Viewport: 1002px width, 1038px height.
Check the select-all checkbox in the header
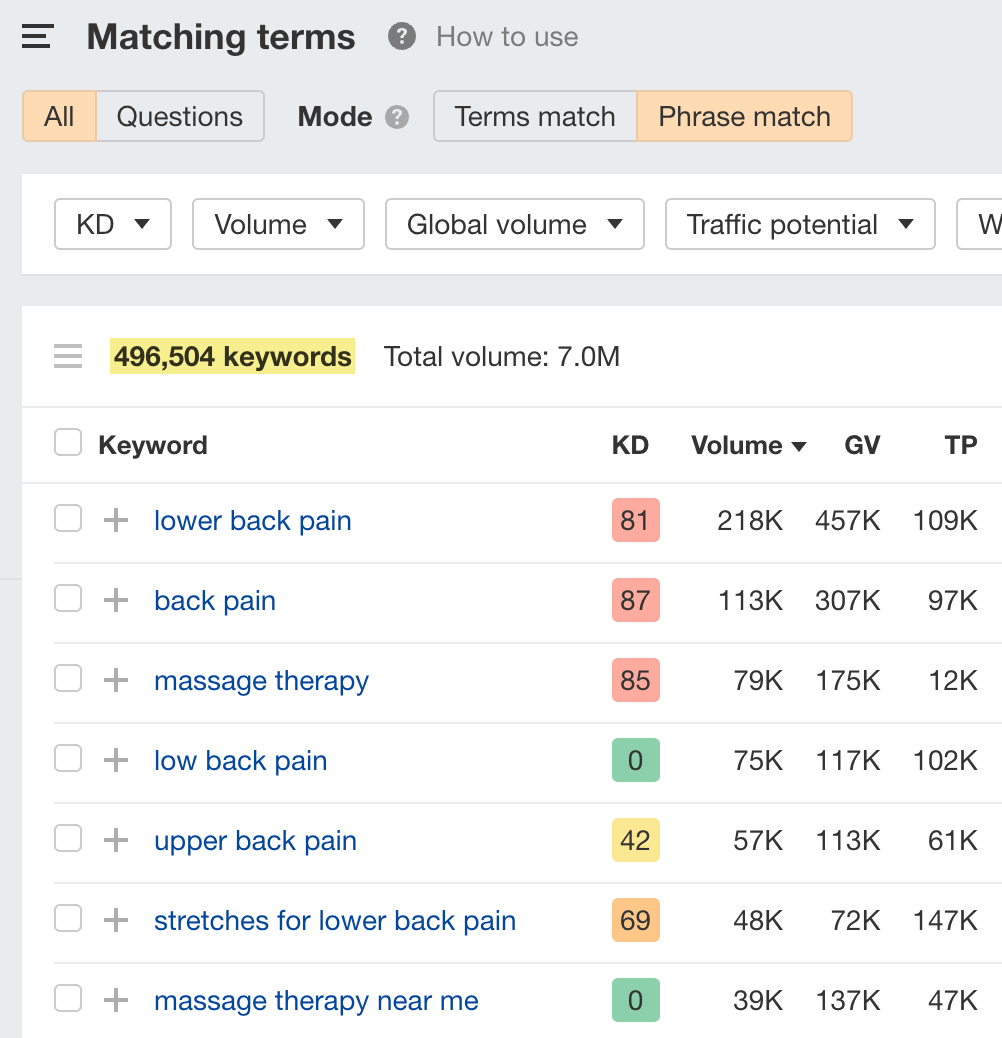tap(67, 441)
